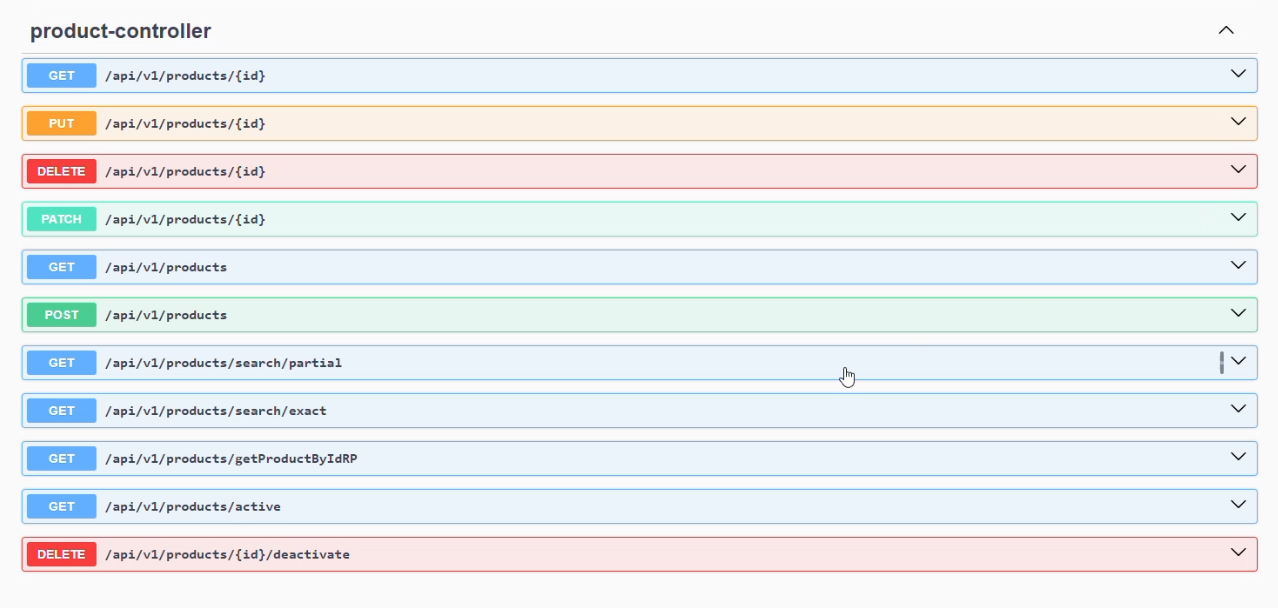Expand the POST /api/v1/products chevron
Screen dimensions: 1278x608
[1238, 314]
